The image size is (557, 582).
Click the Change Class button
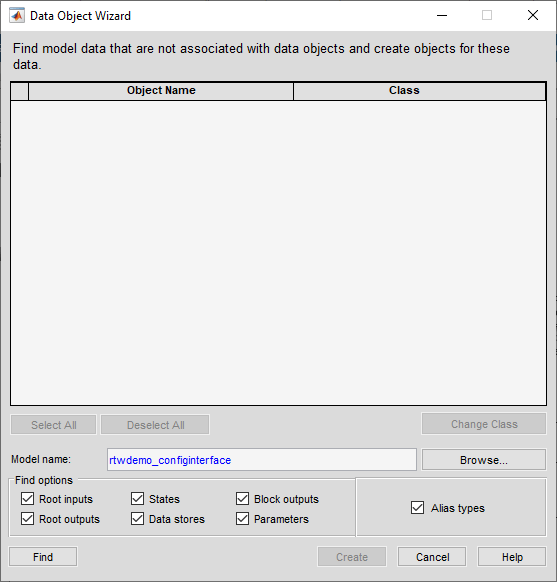tap(484, 424)
